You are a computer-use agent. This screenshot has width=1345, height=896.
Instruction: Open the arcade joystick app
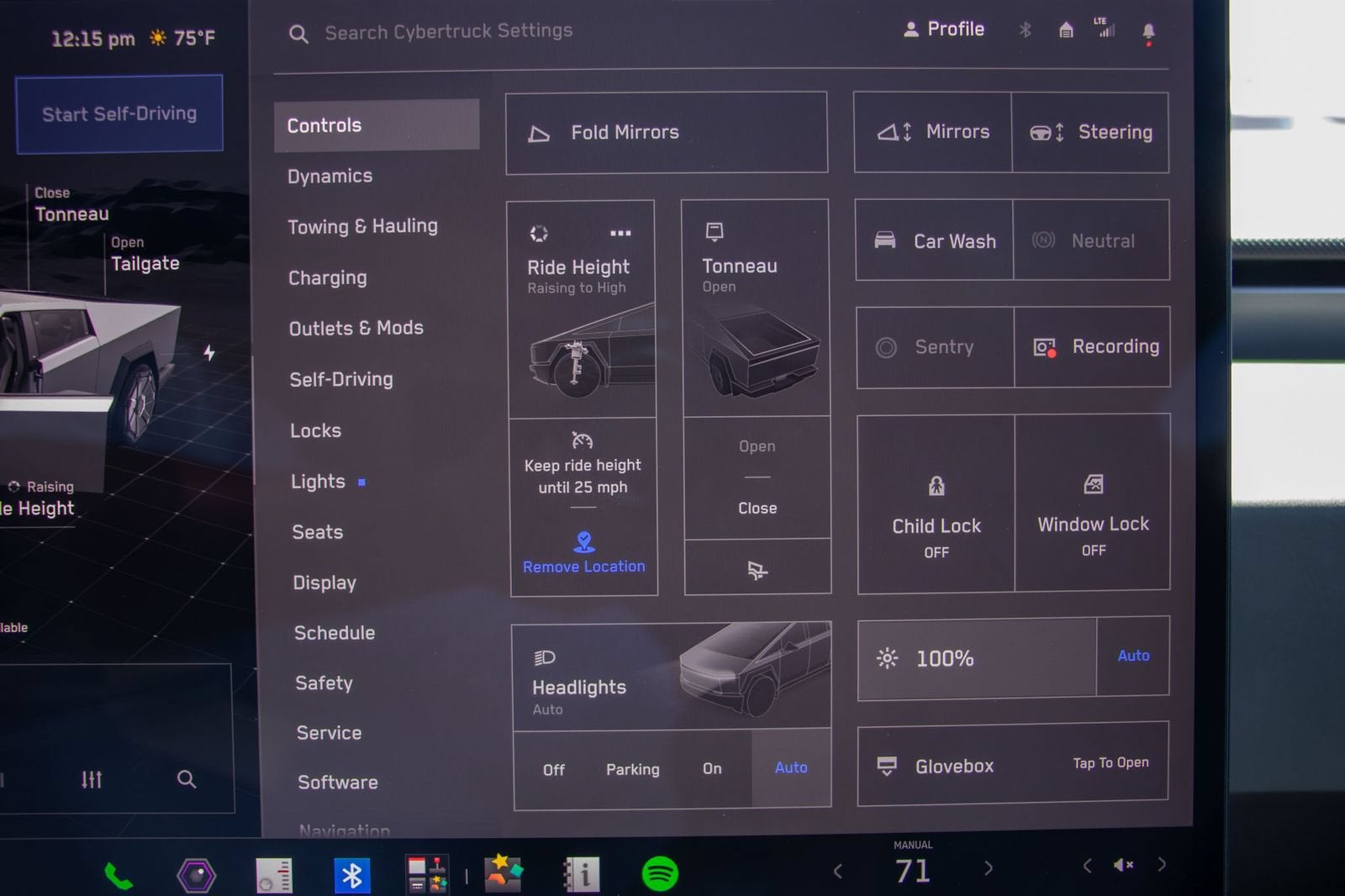427,875
